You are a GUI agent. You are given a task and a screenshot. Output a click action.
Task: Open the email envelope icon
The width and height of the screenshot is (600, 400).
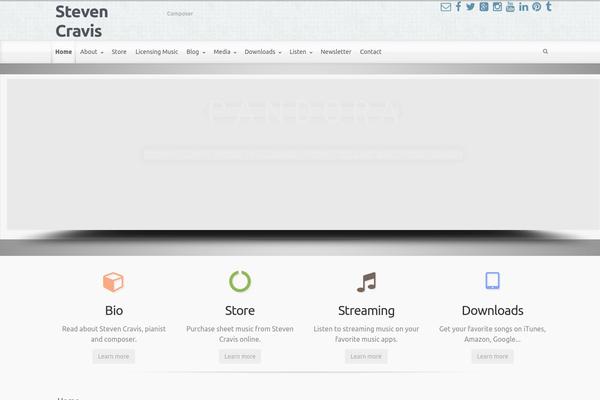[445, 7]
